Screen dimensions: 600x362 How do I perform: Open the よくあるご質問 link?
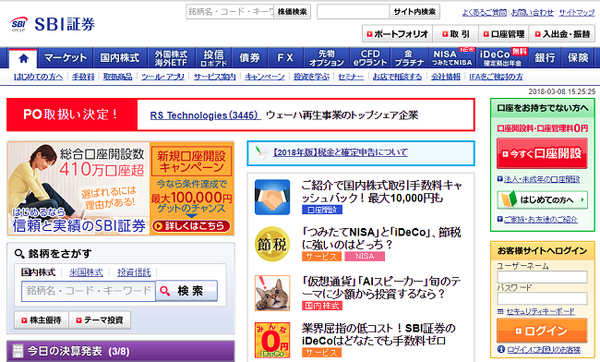pos(484,13)
